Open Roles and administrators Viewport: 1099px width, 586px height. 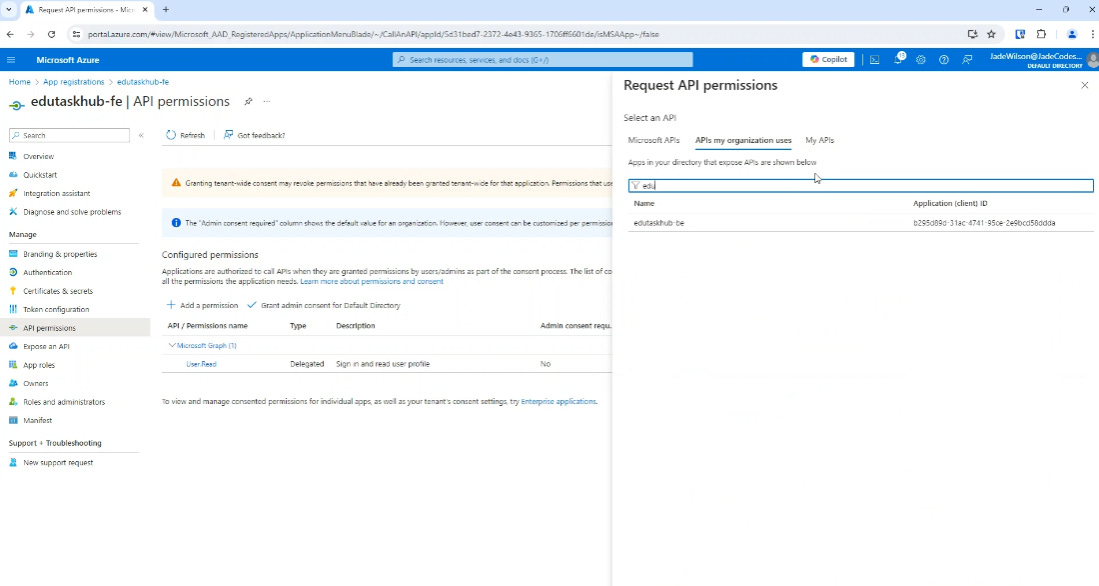(64, 402)
